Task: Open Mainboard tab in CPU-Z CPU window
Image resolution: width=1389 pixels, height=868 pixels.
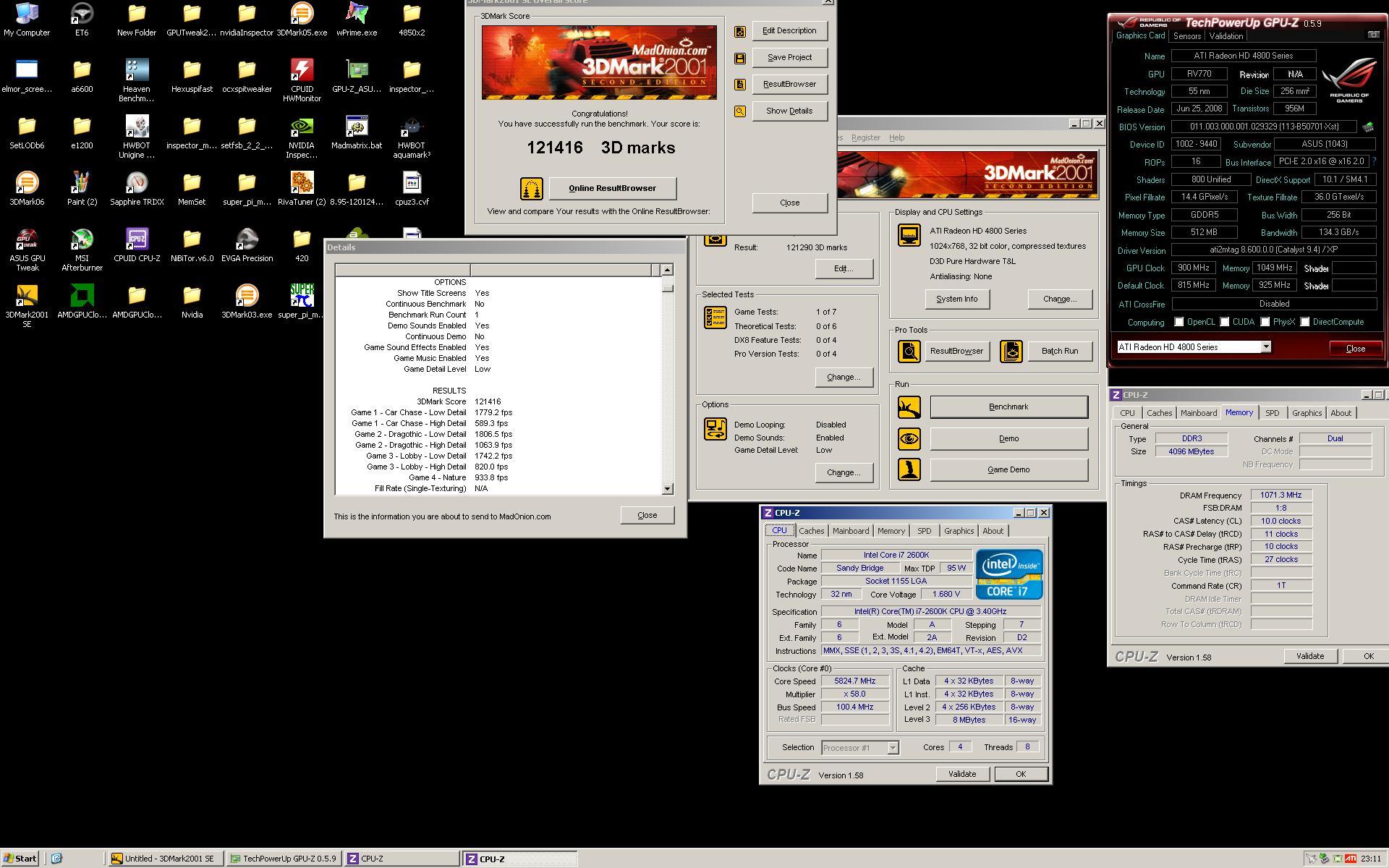Action: tap(851, 531)
